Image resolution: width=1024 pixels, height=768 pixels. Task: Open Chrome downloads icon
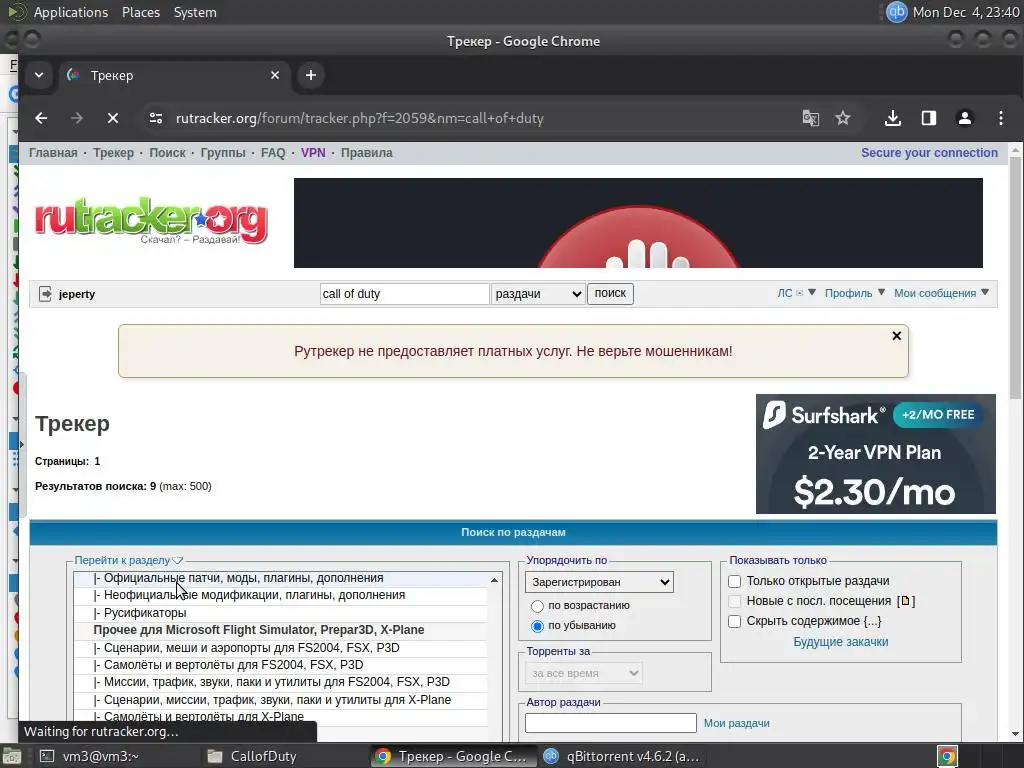[x=893, y=118]
